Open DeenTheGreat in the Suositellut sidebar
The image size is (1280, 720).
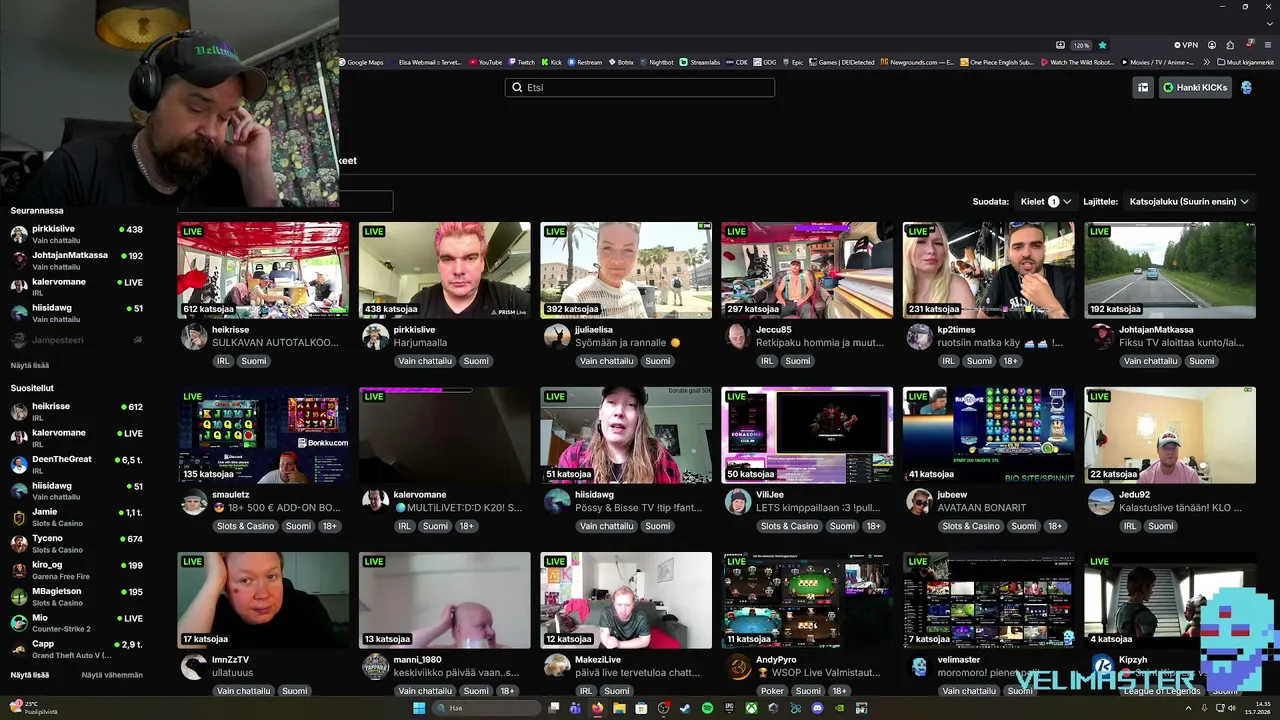[77, 464]
